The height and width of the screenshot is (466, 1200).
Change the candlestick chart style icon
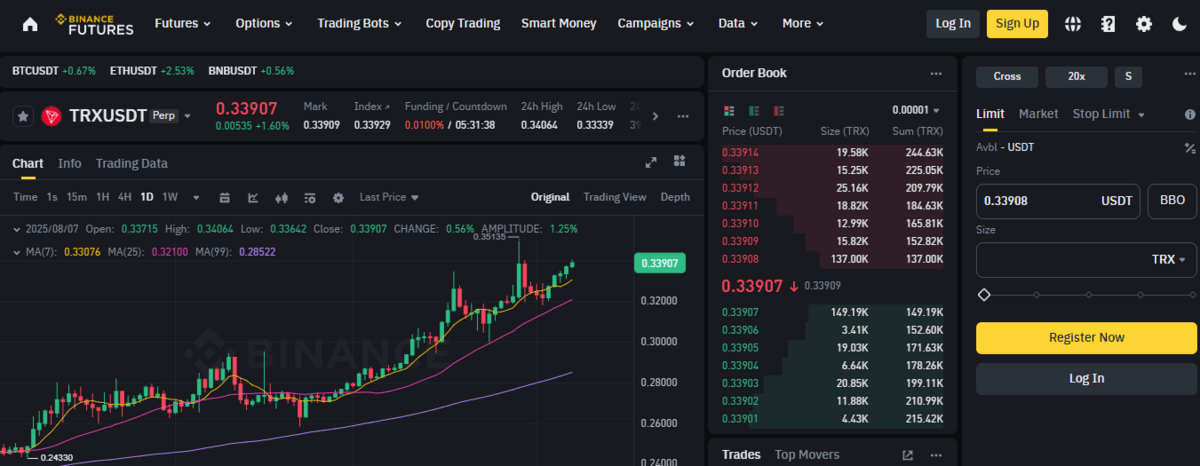281,197
